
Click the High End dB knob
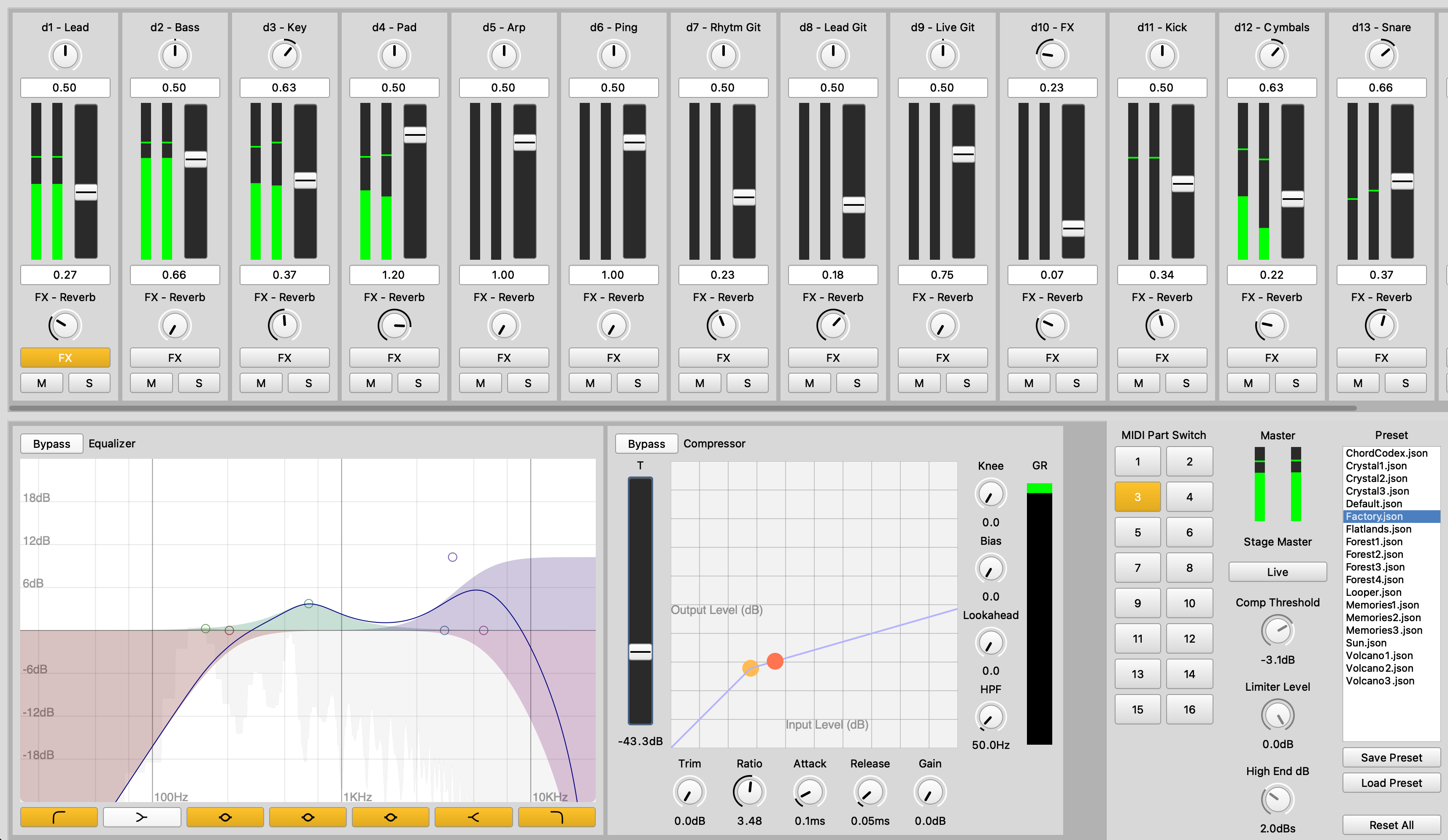pos(1278,800)
